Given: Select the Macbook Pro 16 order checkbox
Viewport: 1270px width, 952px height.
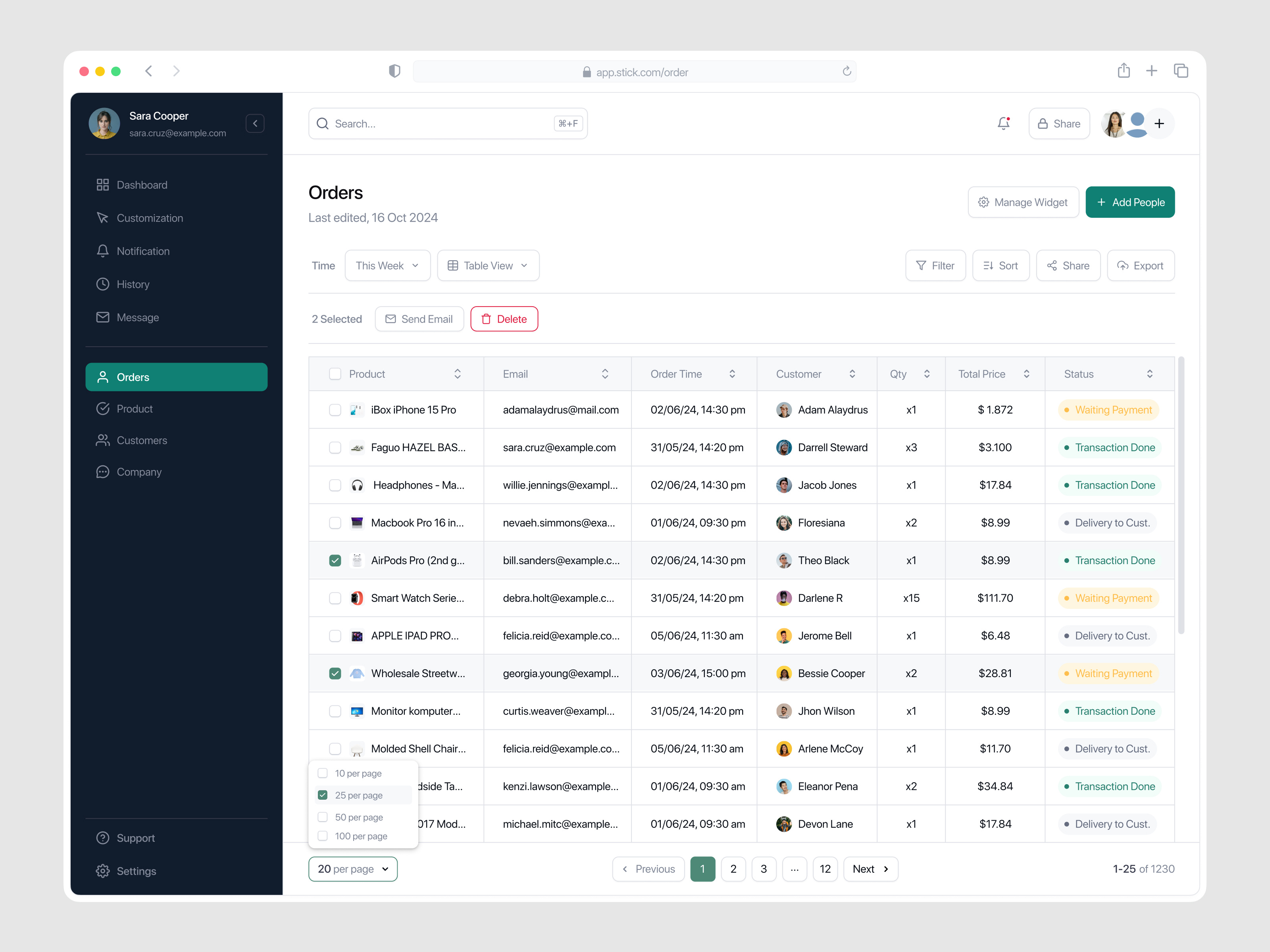Looking at the screenshot, I should [335, 522].
